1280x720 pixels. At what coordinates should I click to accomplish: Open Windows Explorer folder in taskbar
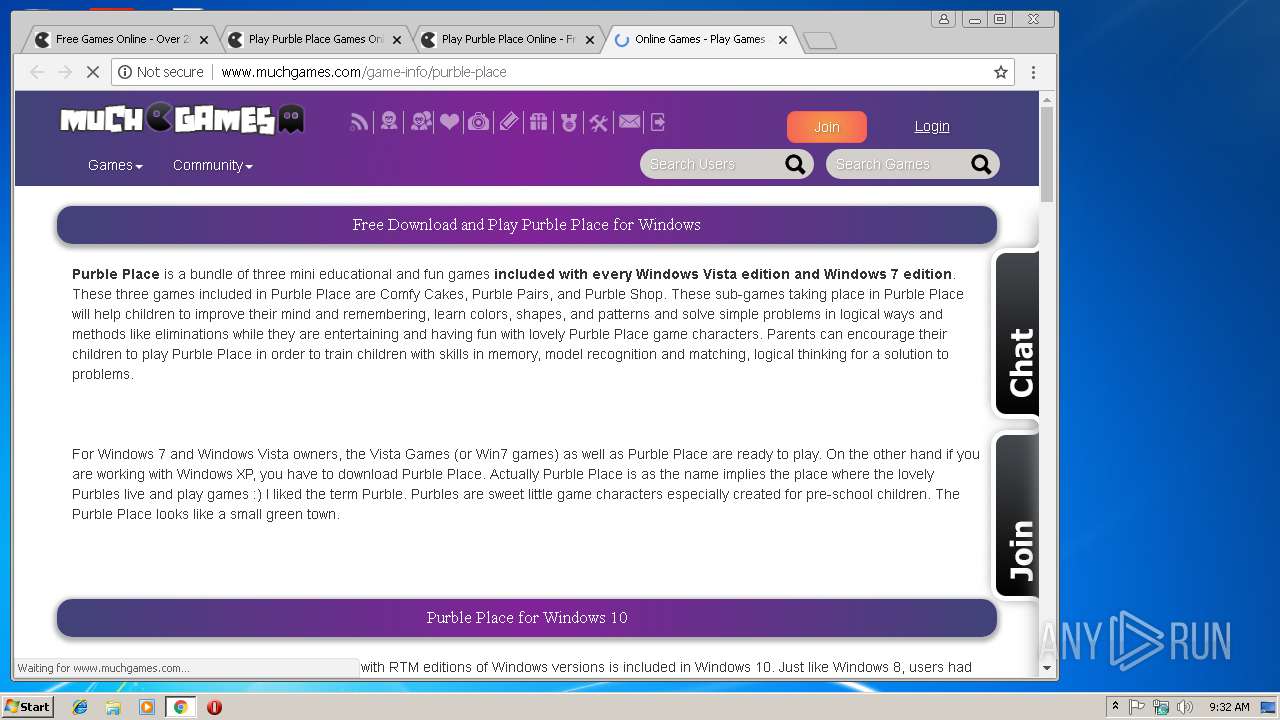pos(113,707)
